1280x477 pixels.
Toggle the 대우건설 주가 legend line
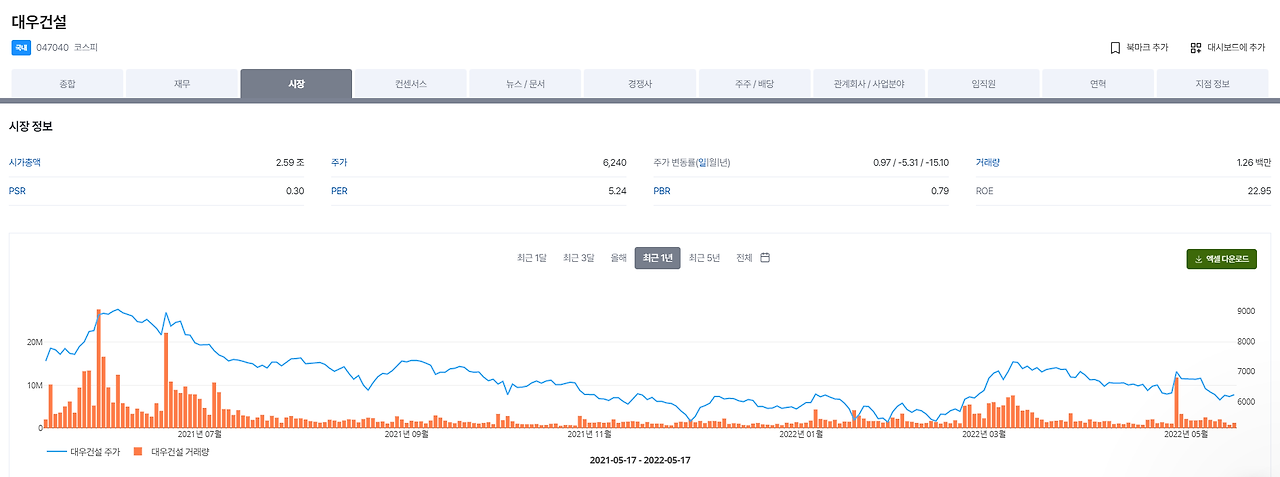point(83,452)
